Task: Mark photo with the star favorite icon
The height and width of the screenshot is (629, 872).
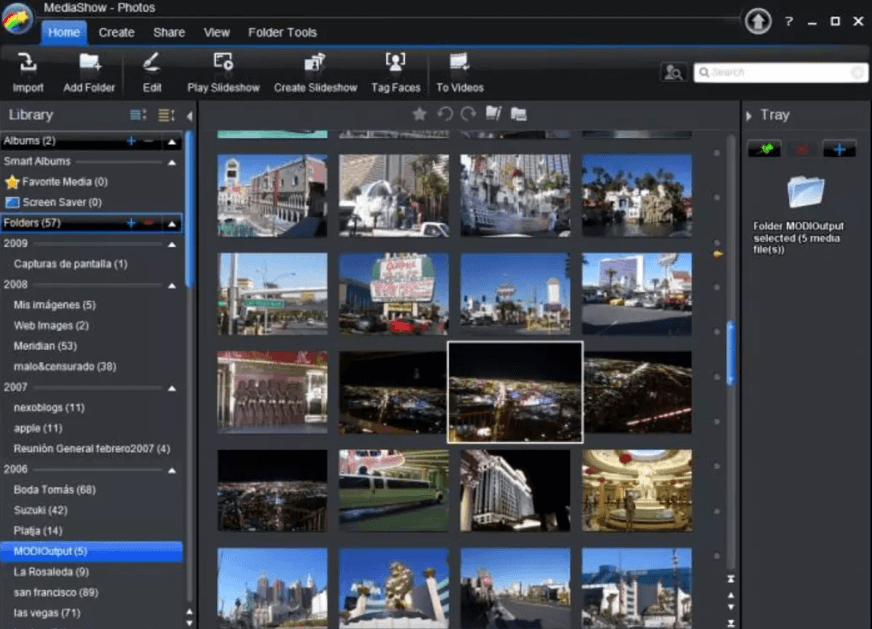Action: 419,114
